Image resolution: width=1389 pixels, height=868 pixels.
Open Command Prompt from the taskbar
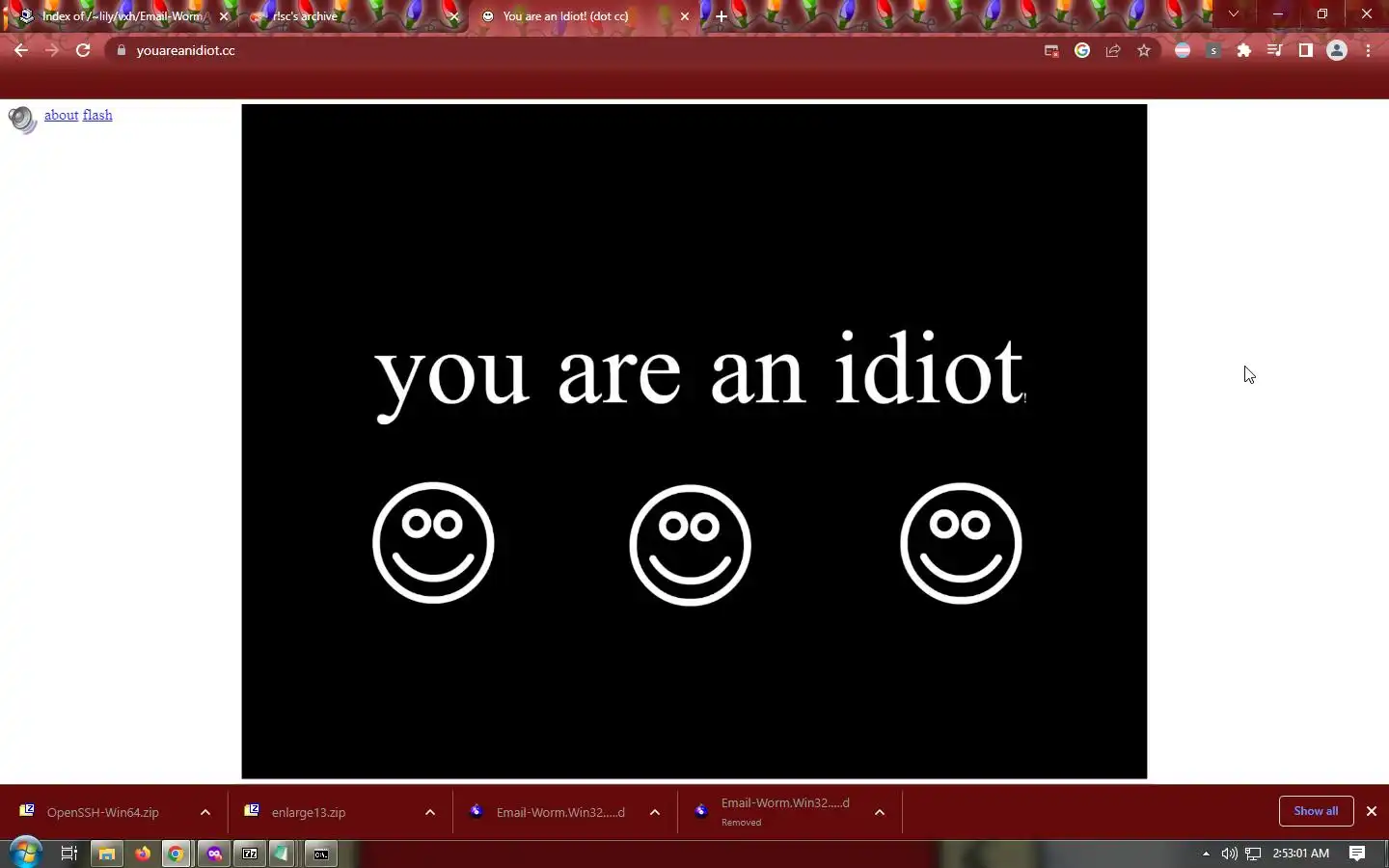(x=321, y=854)
